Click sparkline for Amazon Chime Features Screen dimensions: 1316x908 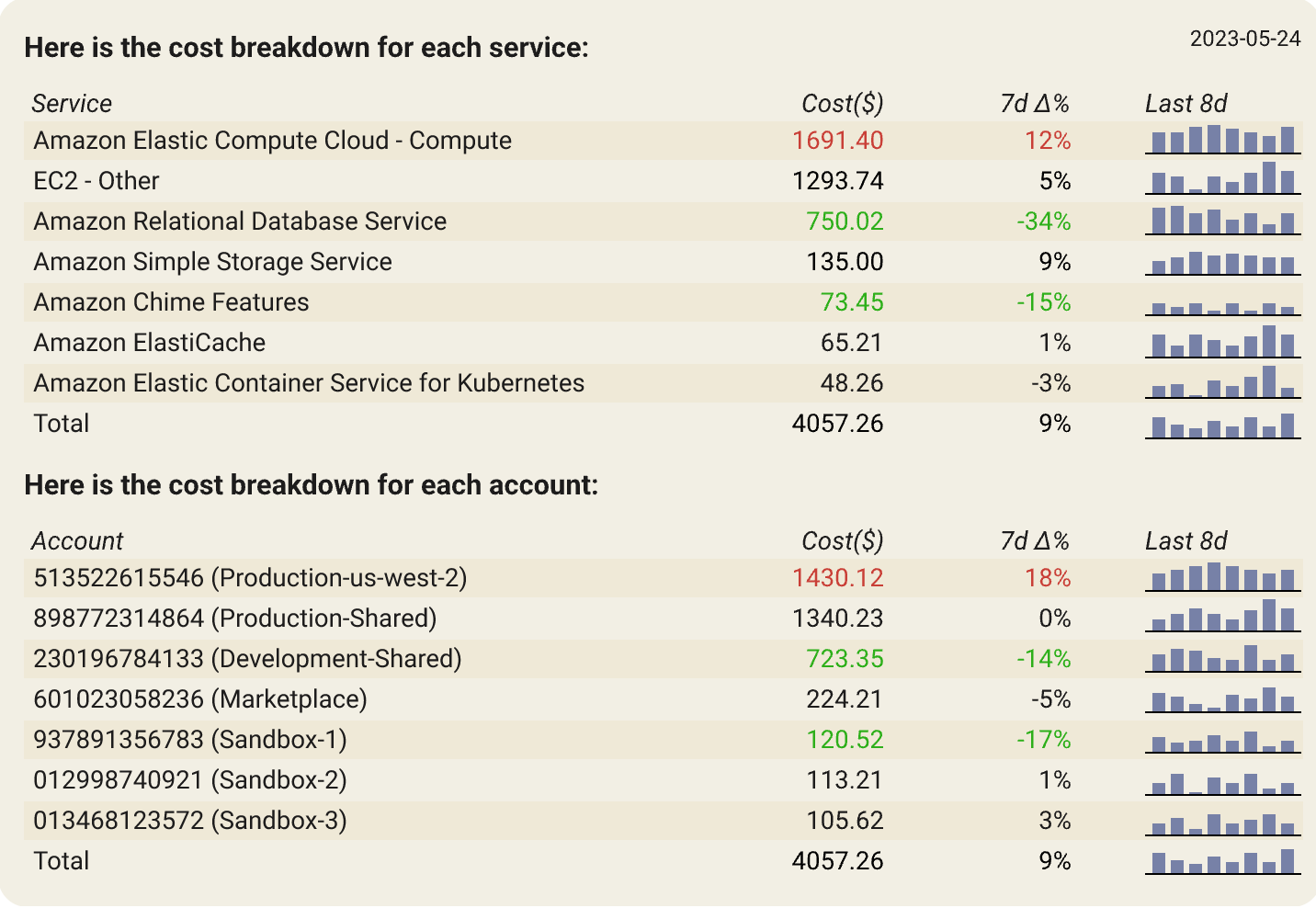coord(1223,309)
